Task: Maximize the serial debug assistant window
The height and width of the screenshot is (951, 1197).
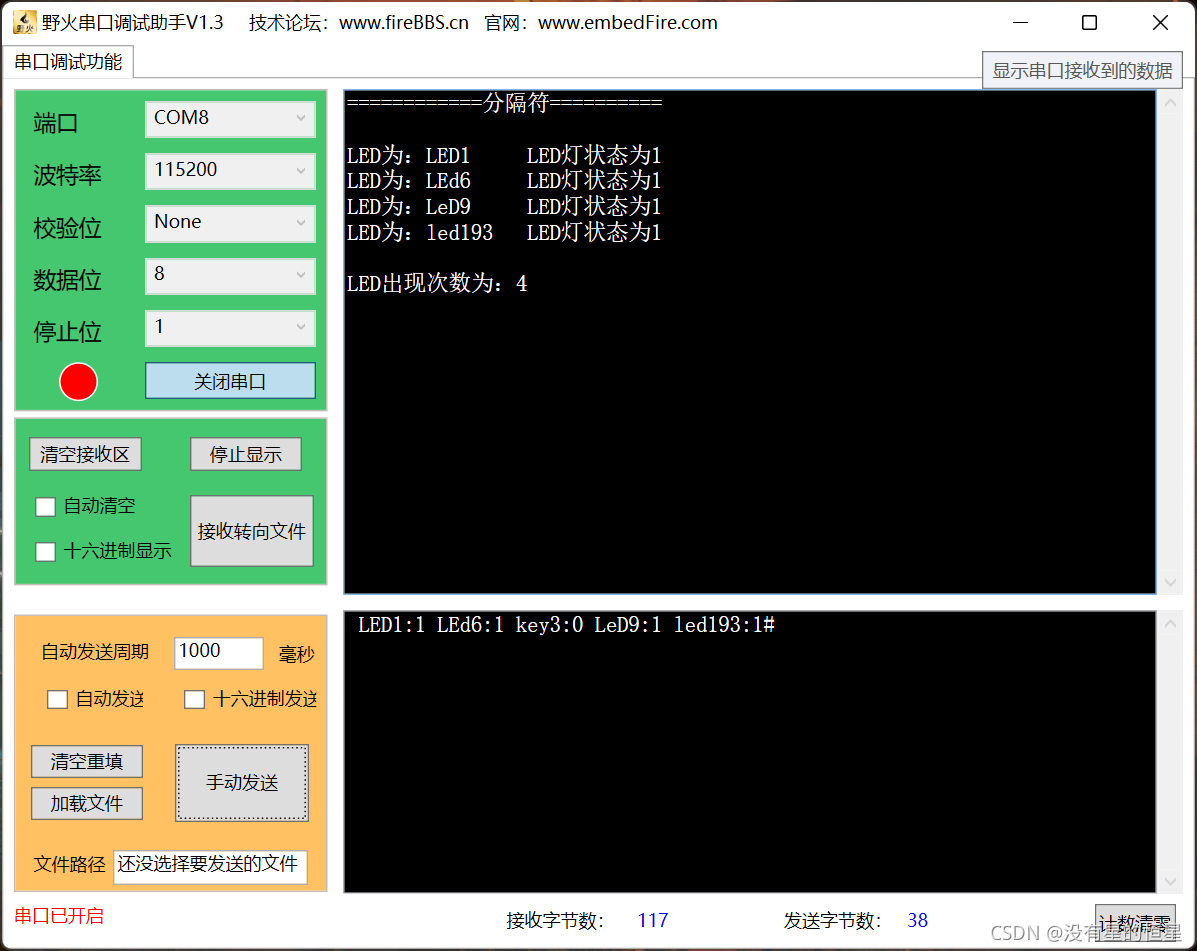Action: (x=1089, y=23)
